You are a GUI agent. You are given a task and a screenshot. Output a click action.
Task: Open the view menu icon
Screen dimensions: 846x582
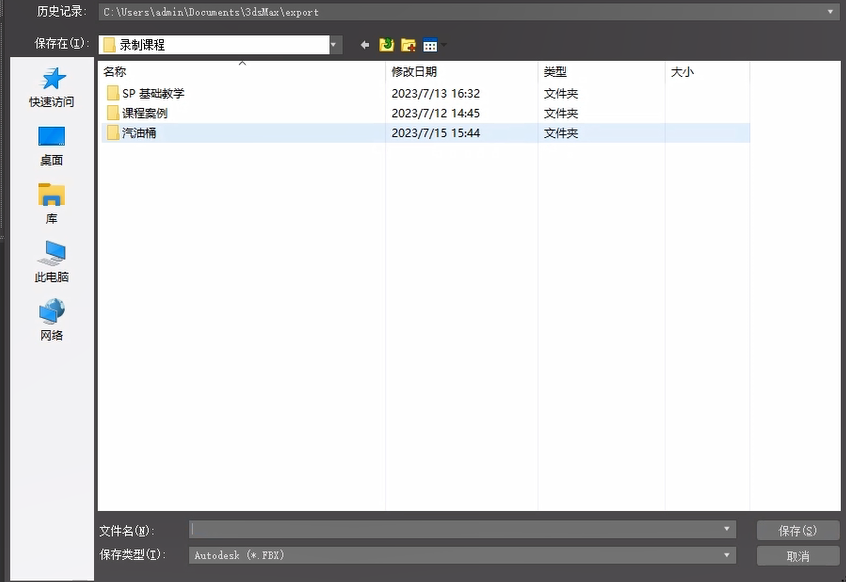click(x=431, y=45)
